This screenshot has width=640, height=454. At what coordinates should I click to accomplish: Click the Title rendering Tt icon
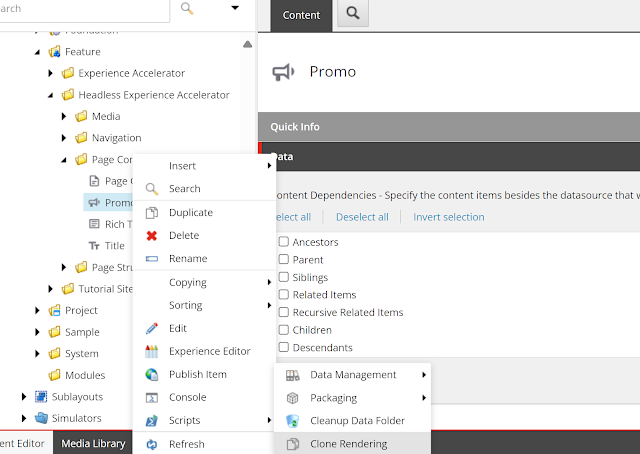click(x=94, y=246)
